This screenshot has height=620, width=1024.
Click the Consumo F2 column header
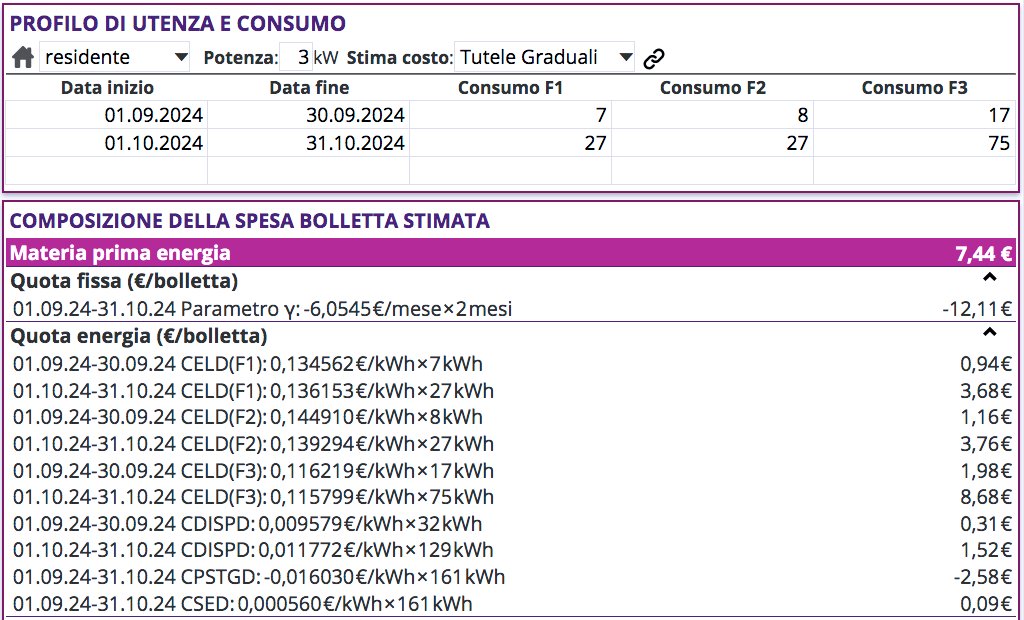coord(712,88)
